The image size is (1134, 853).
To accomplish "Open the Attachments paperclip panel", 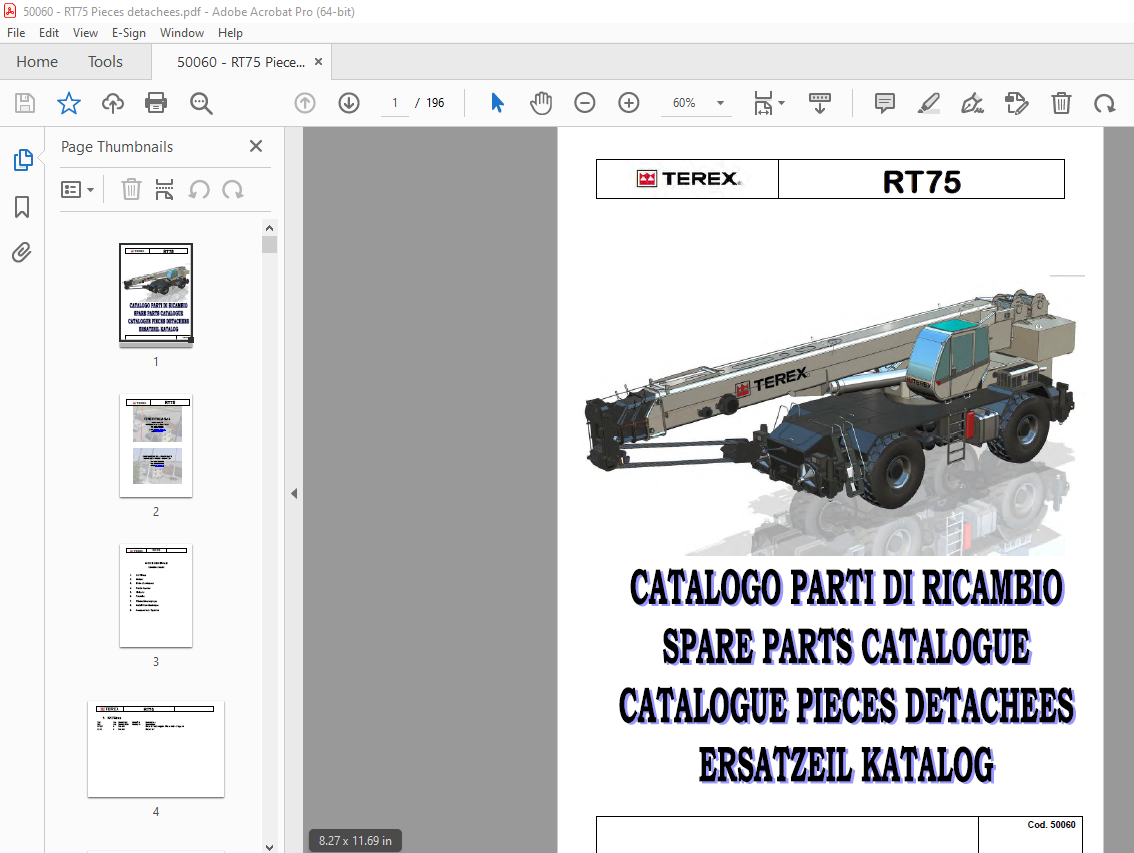I will pyautogui.click(x=22, y=252).
